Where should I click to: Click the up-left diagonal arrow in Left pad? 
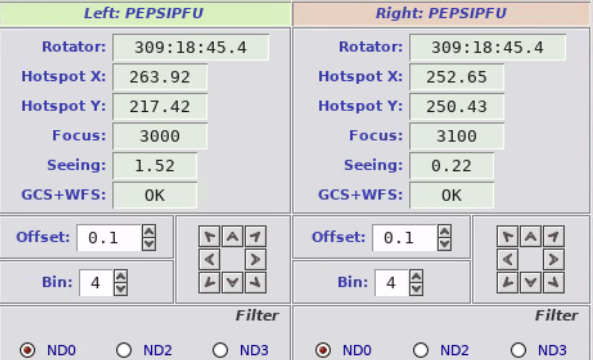[x=210, y=237]
